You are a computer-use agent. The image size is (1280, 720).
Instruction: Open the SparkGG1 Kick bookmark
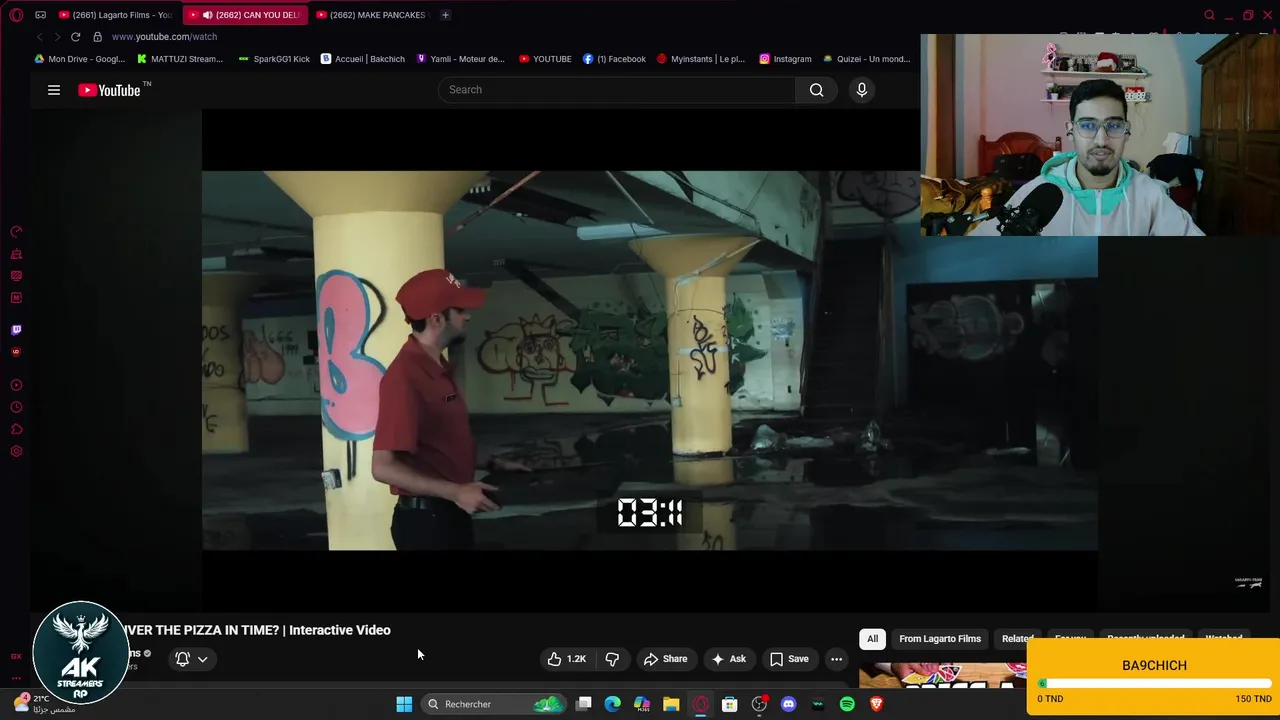(274, 59)
